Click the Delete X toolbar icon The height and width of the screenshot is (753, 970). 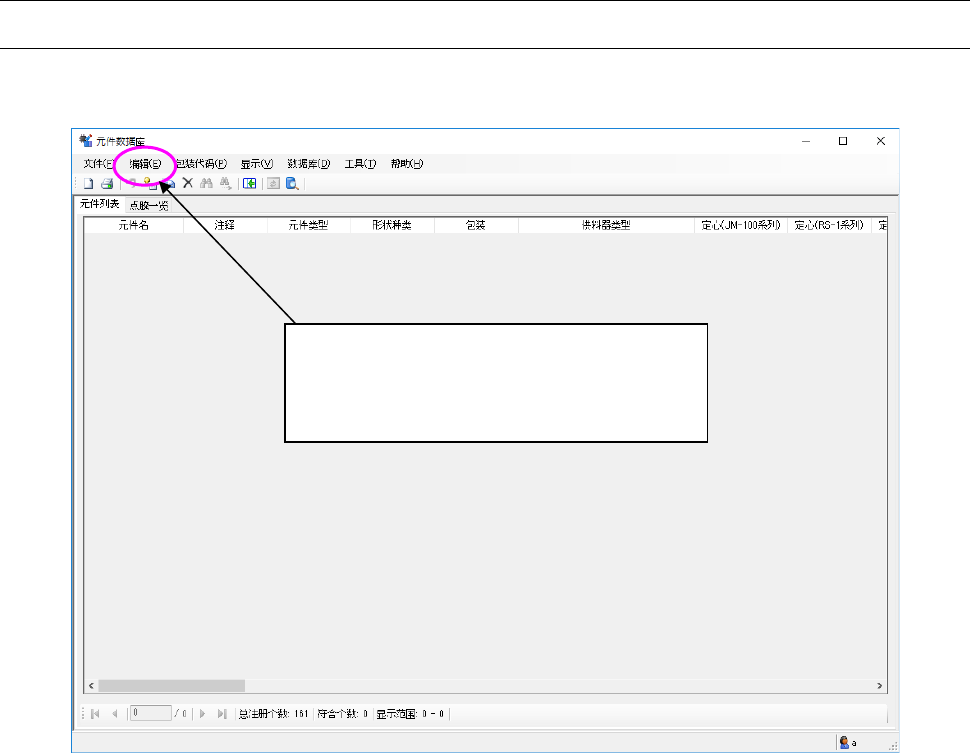coord(188,183)
